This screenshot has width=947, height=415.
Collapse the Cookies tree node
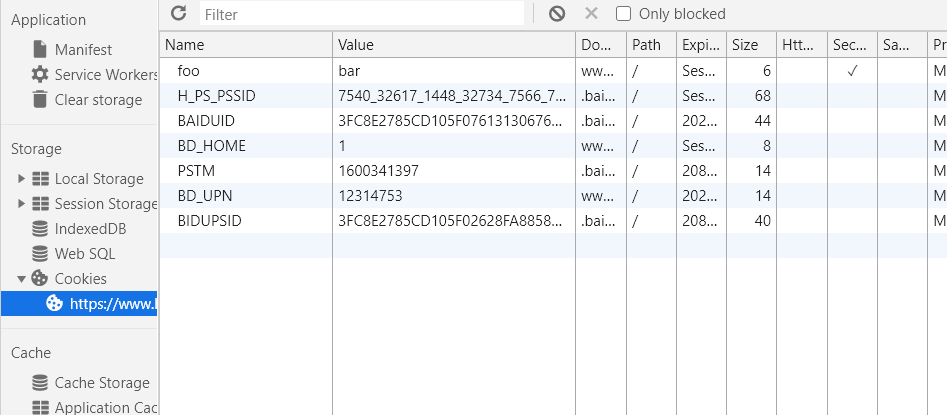point(22,279)
